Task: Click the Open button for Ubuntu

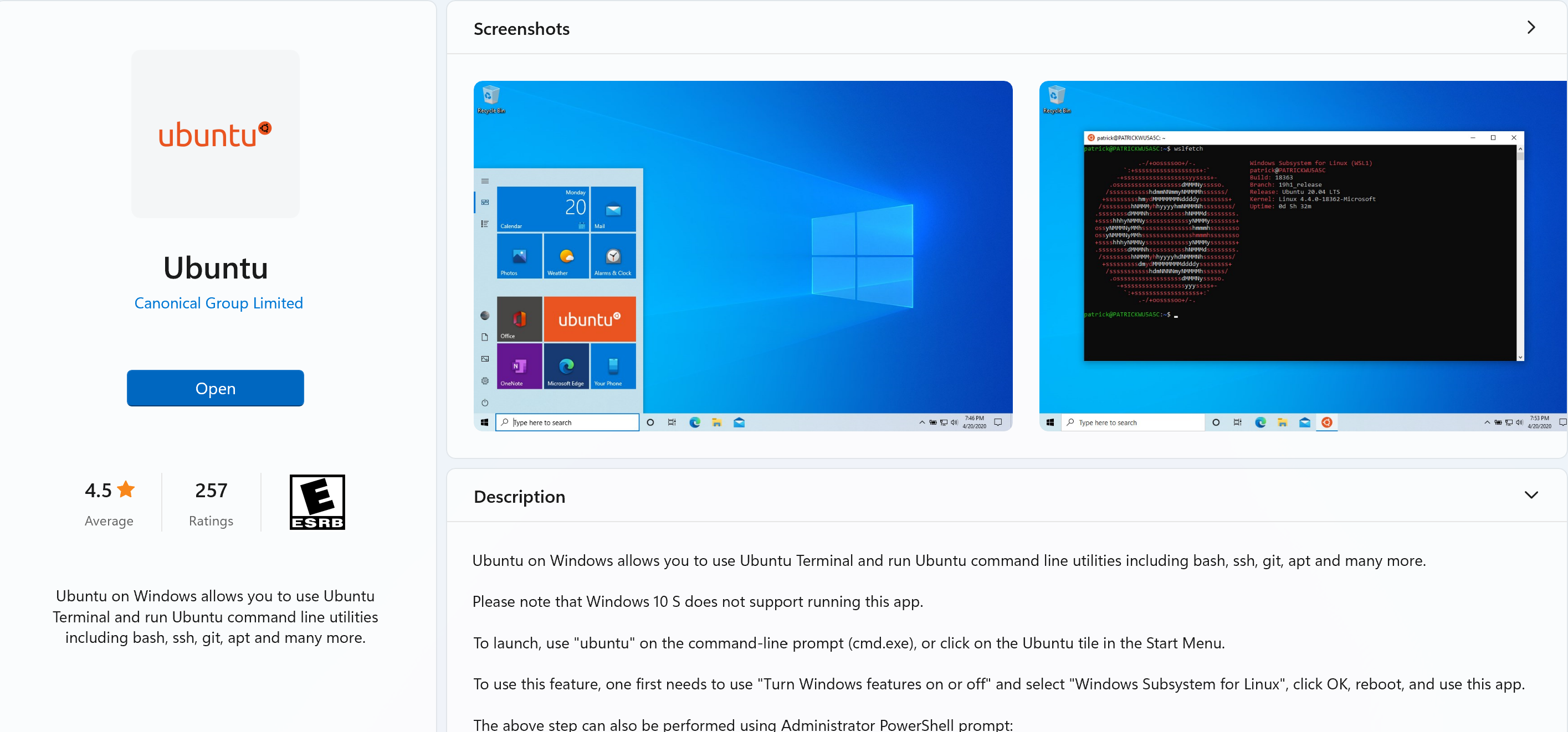Action: [x=215, y=388]
